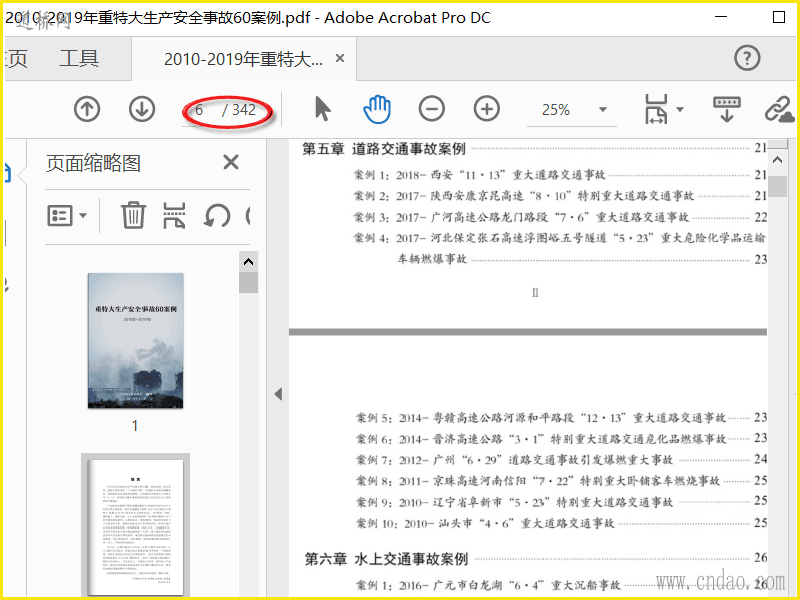Open thumbnail panel options menu

point(67,216)
